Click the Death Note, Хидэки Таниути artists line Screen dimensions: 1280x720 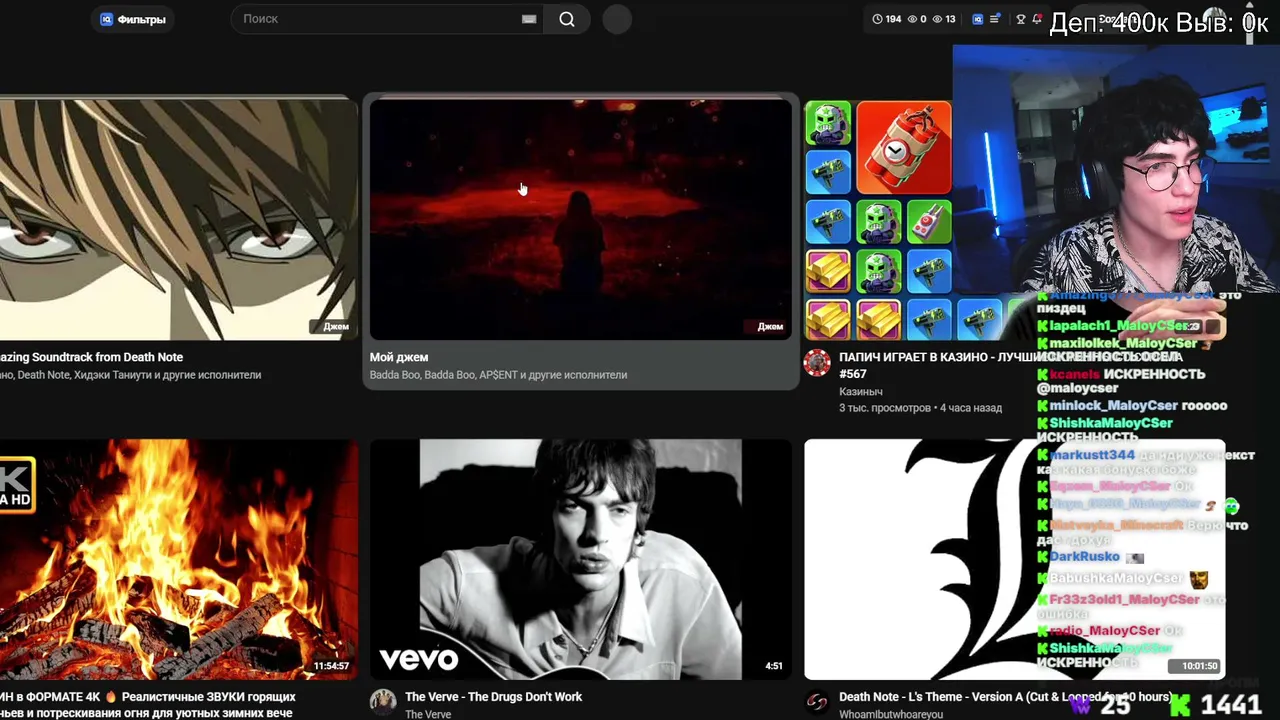130,375
